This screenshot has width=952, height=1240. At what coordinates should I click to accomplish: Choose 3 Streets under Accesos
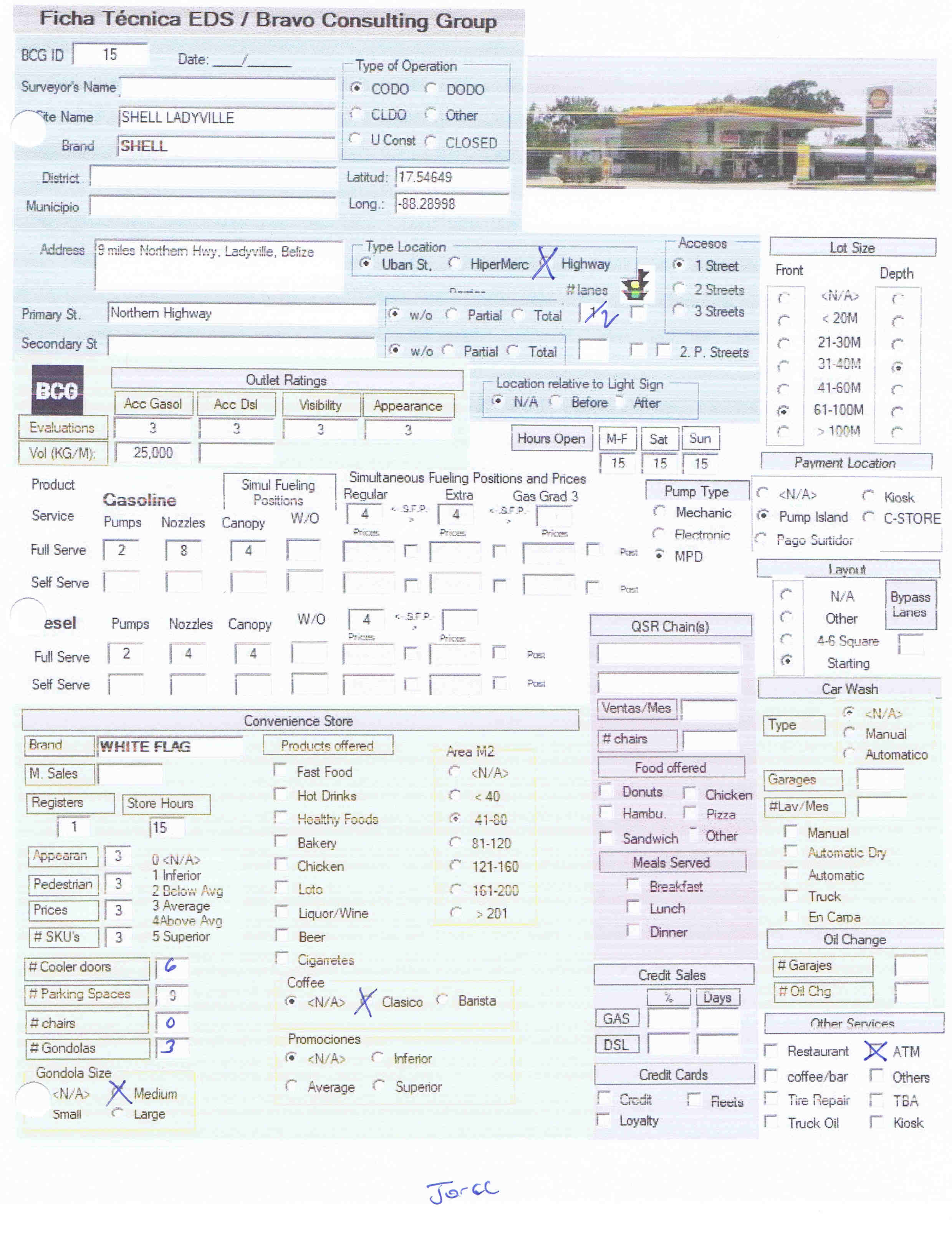679,310
